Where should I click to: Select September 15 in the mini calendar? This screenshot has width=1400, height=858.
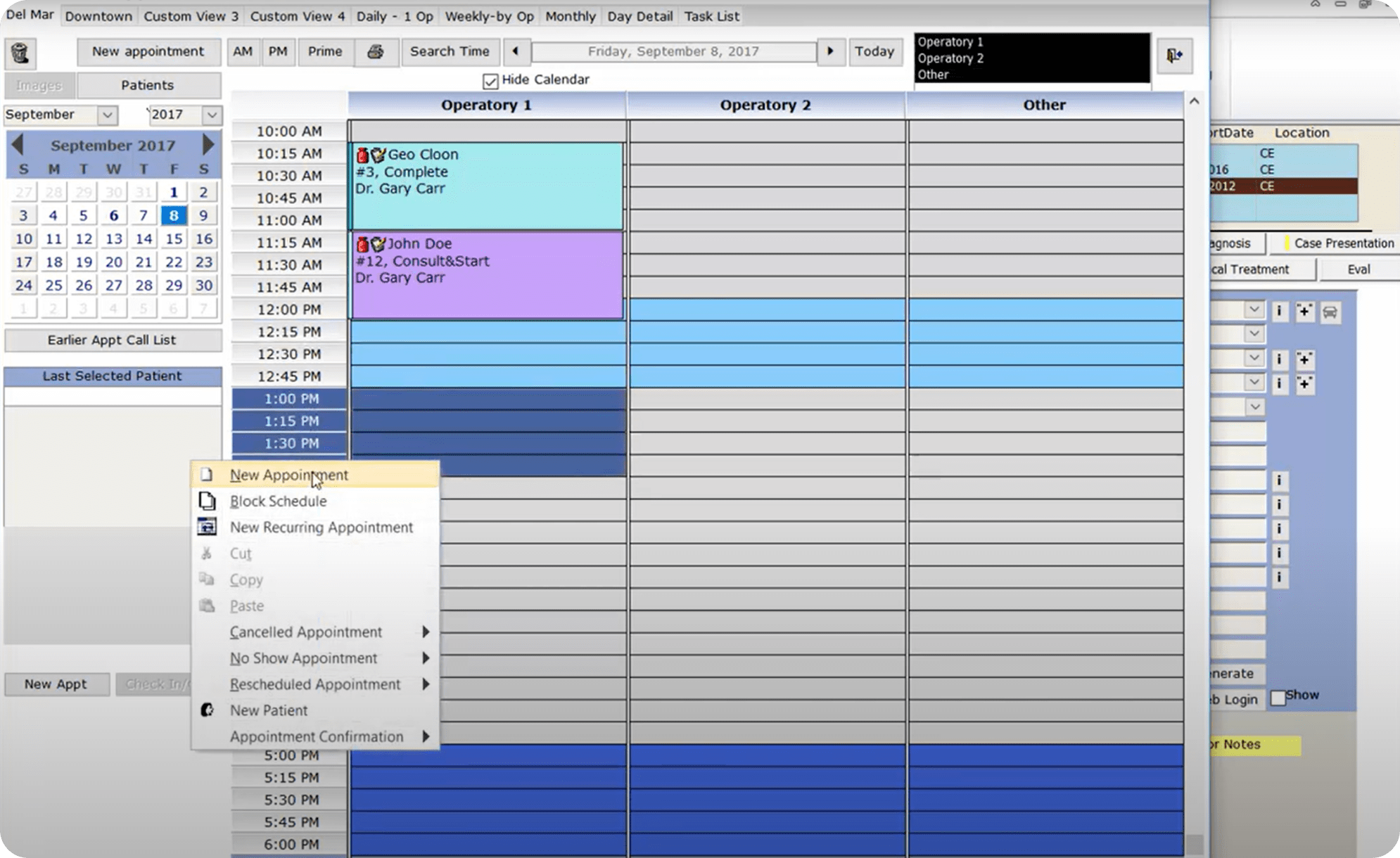point(174,239)
